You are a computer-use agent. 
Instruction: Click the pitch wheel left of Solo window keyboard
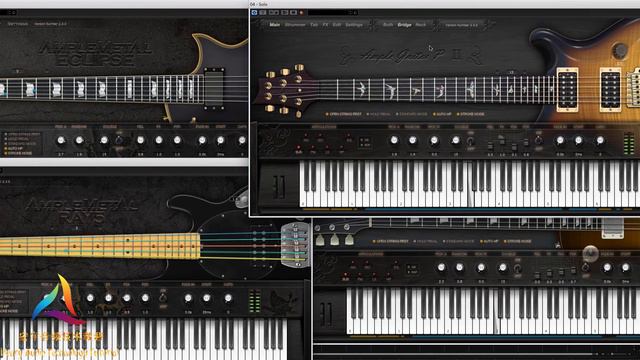click(280, 187)
